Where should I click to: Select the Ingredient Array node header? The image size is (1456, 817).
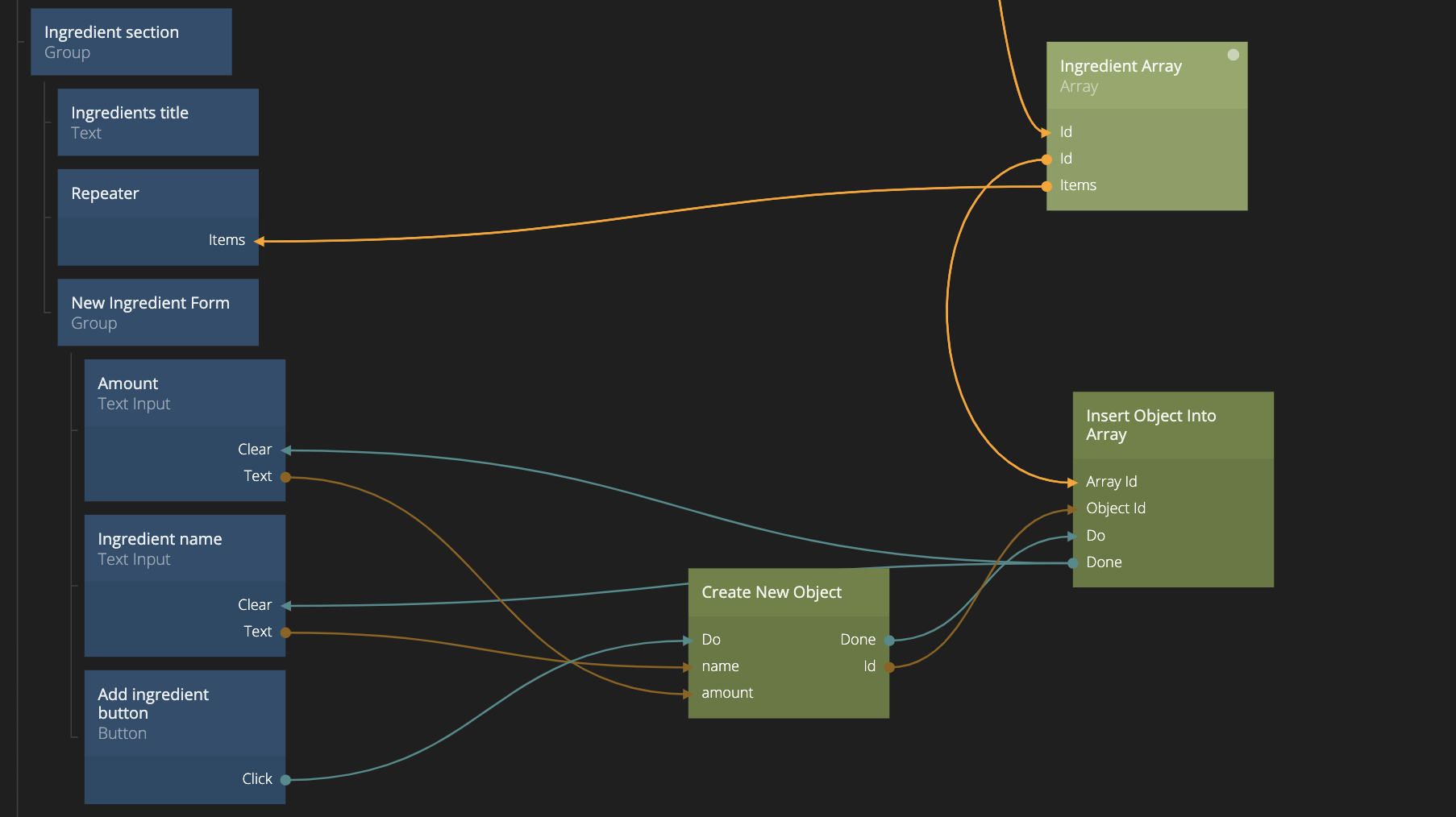(x=1146, y=76)
